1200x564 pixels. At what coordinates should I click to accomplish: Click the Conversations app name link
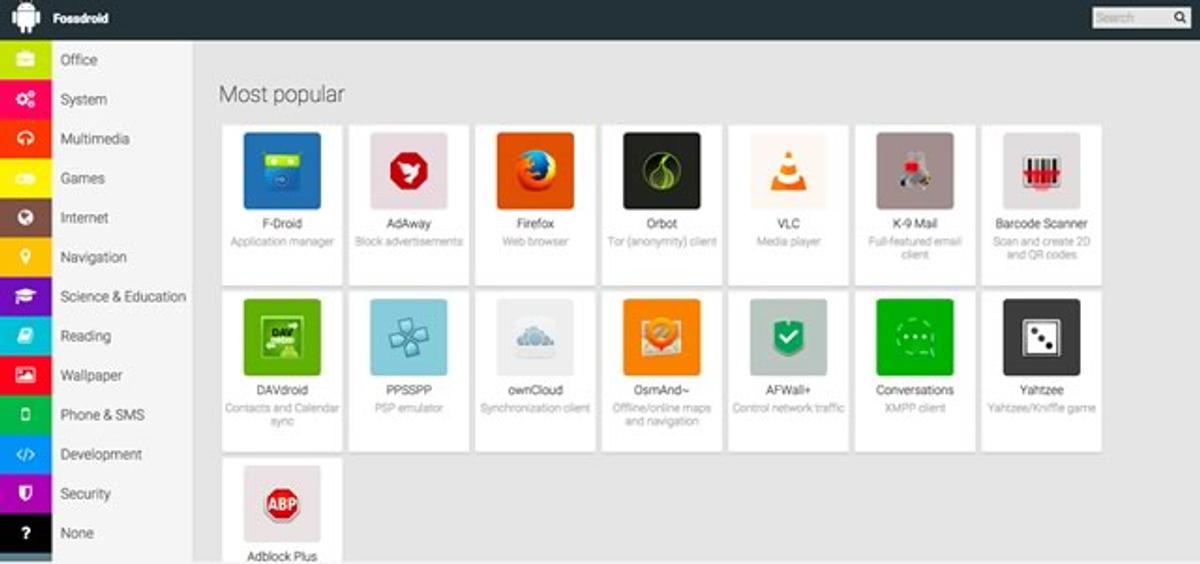(x=915, y=390)
